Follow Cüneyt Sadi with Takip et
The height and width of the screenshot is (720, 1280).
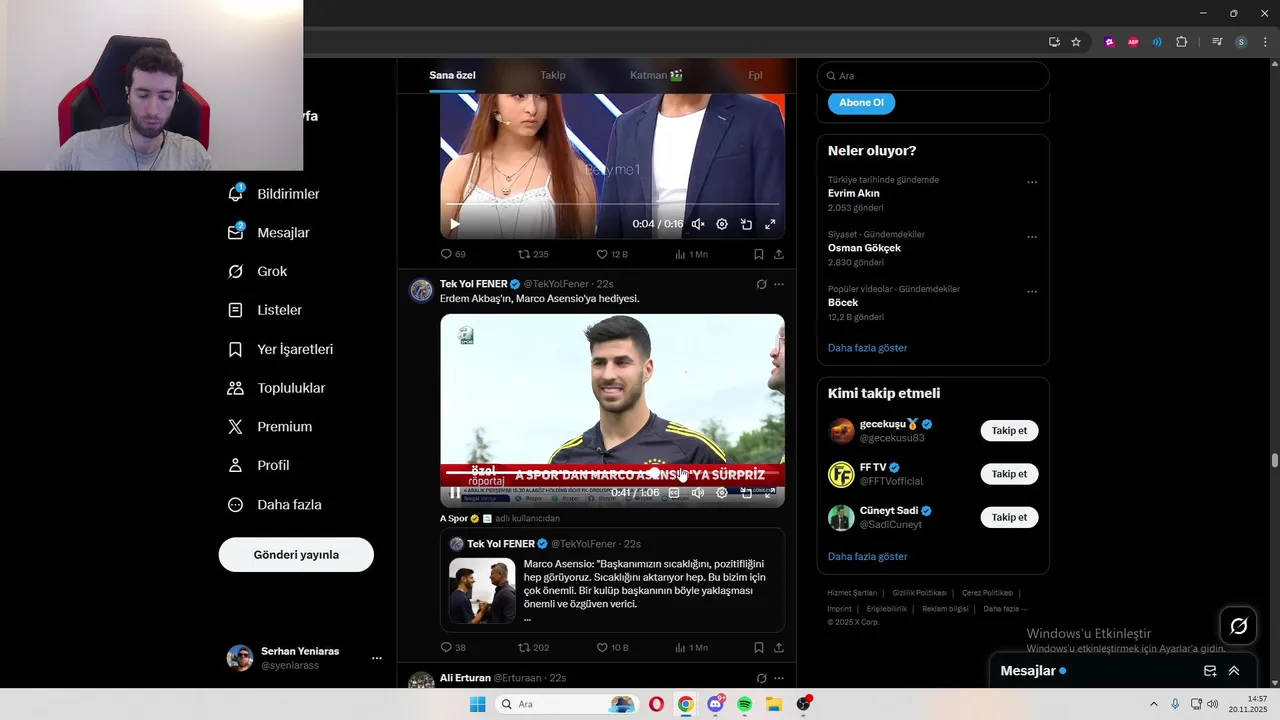(1009, 517)
